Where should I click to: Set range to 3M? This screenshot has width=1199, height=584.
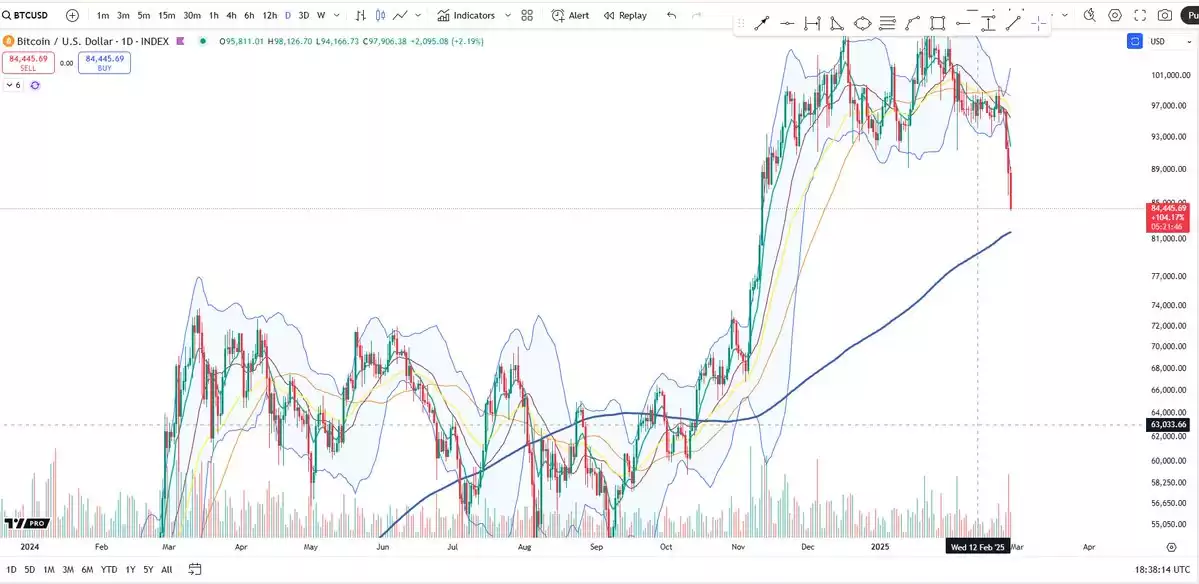[x=68, y=569]
